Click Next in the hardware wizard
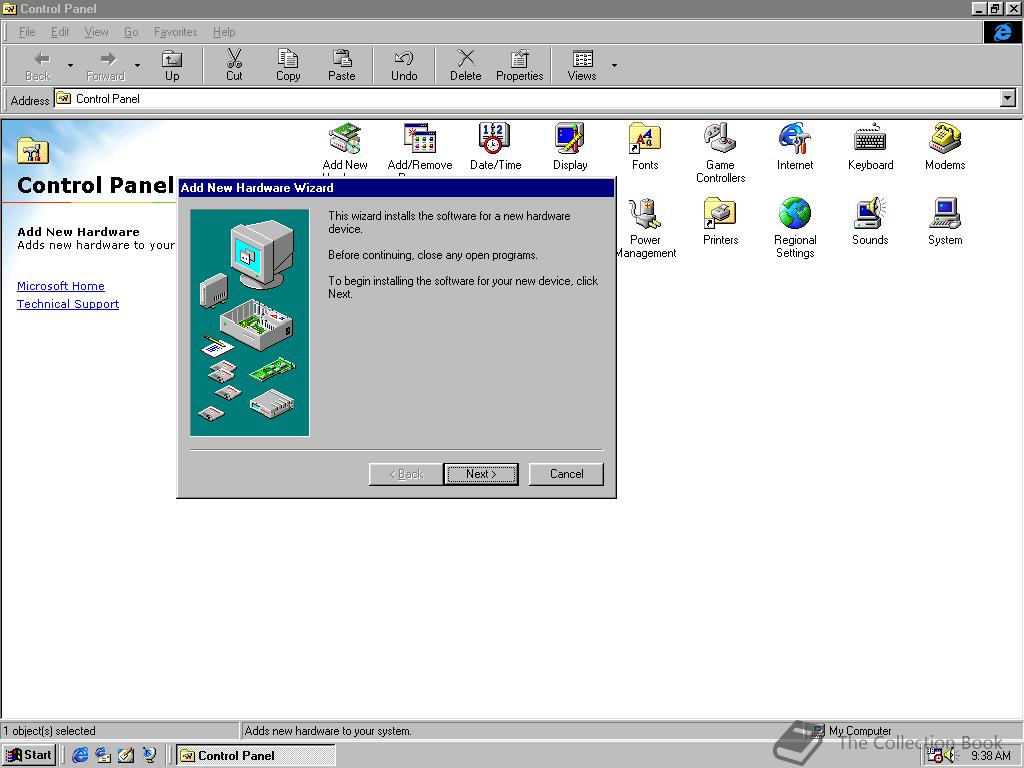The width and height of the screenshot is (1024, 768). pyautogui.click(x=481, y=474)
